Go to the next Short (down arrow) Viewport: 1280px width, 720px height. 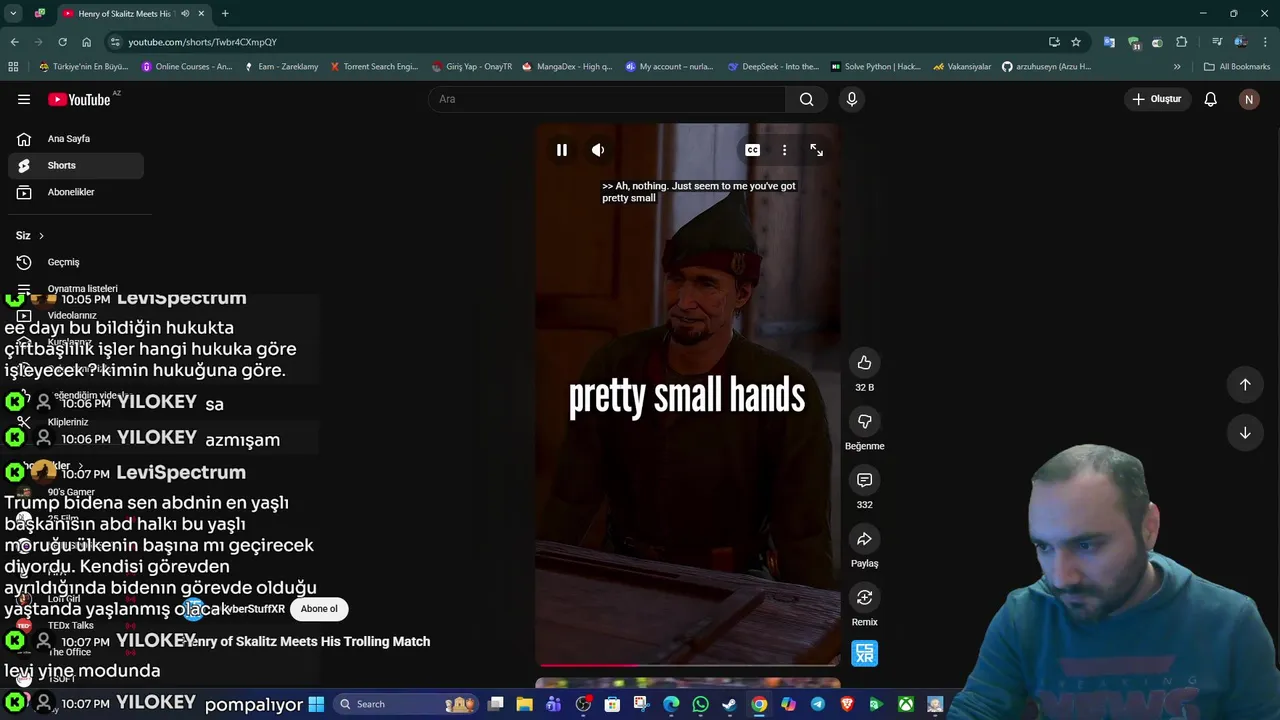click(1245, 433)
